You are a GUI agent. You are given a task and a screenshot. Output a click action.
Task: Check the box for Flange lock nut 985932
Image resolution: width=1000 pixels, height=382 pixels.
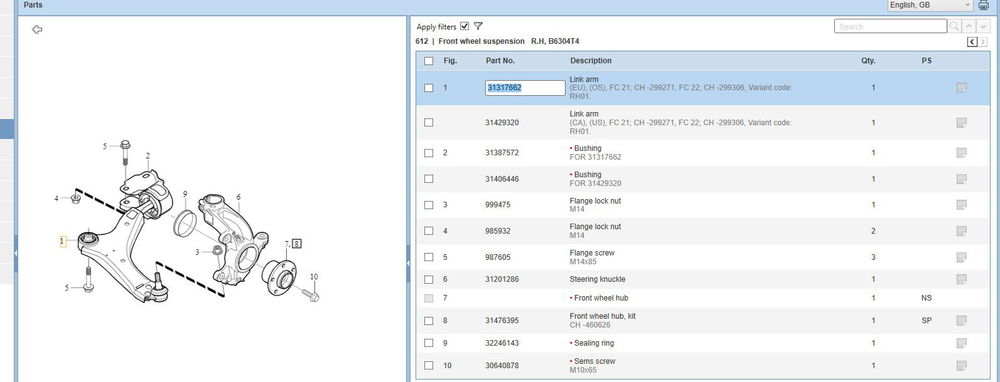click(429, 231)
